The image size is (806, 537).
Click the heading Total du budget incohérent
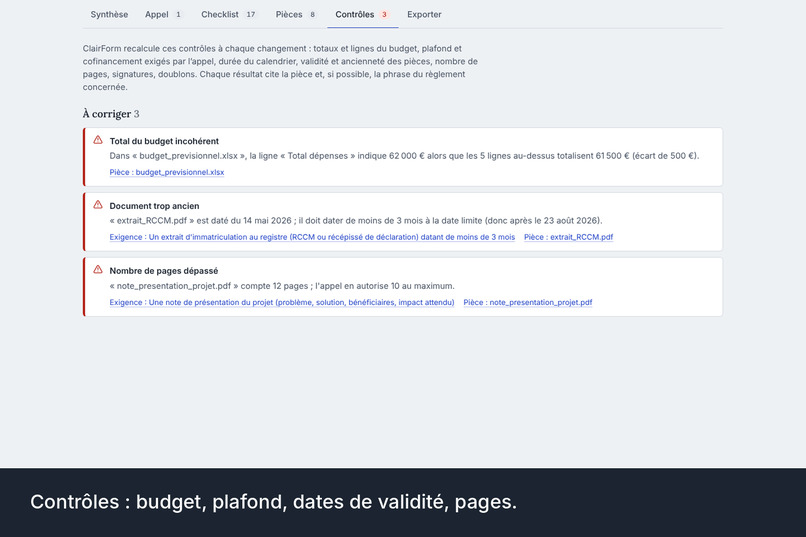(x=164, y=141)
